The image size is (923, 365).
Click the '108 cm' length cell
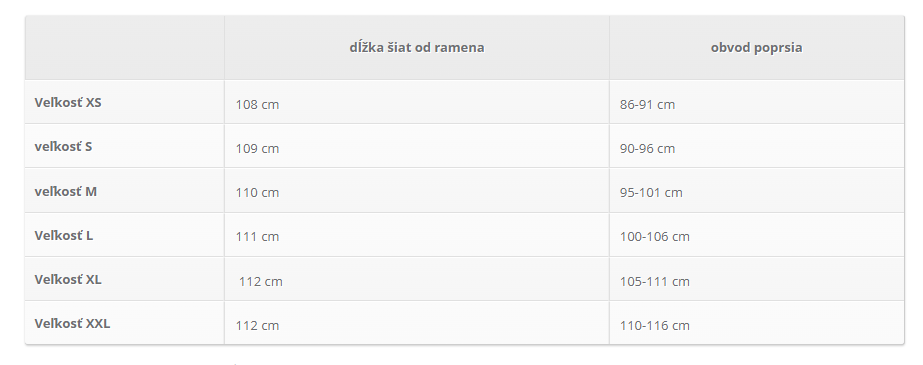[257, 105]
